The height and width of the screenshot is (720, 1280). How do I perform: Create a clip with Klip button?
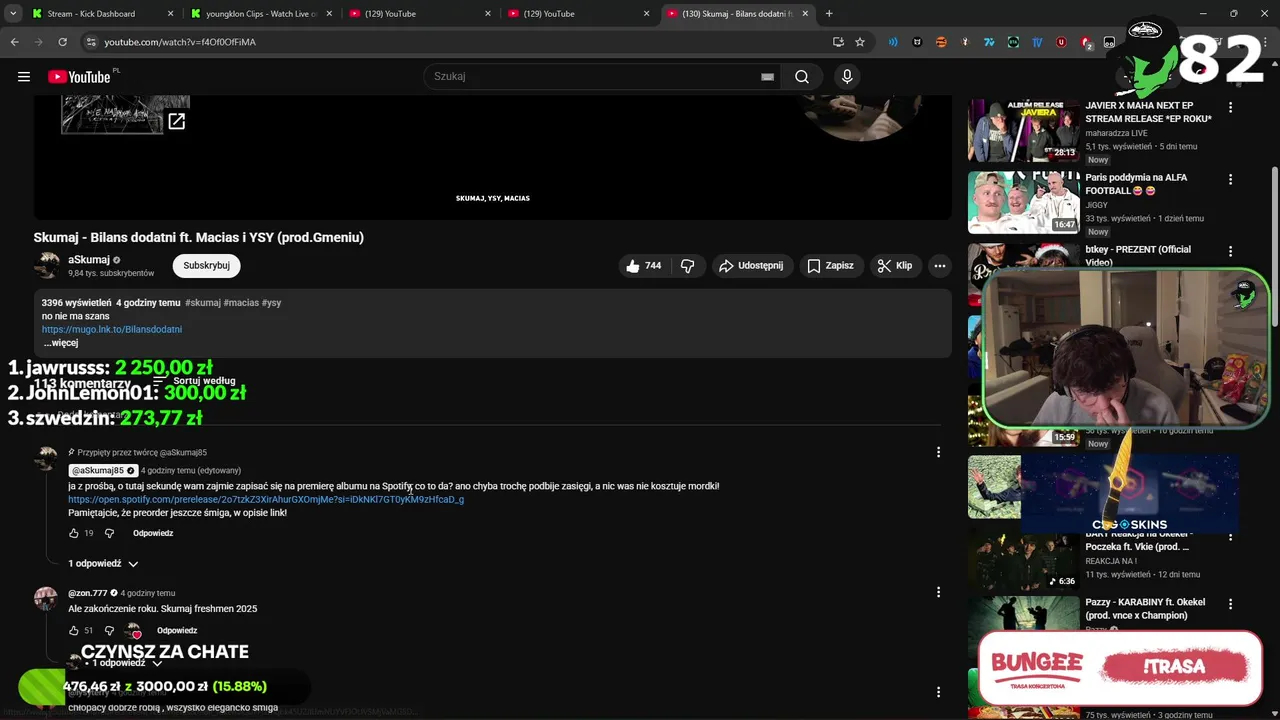pyautogui.click(x=894, y=266)
